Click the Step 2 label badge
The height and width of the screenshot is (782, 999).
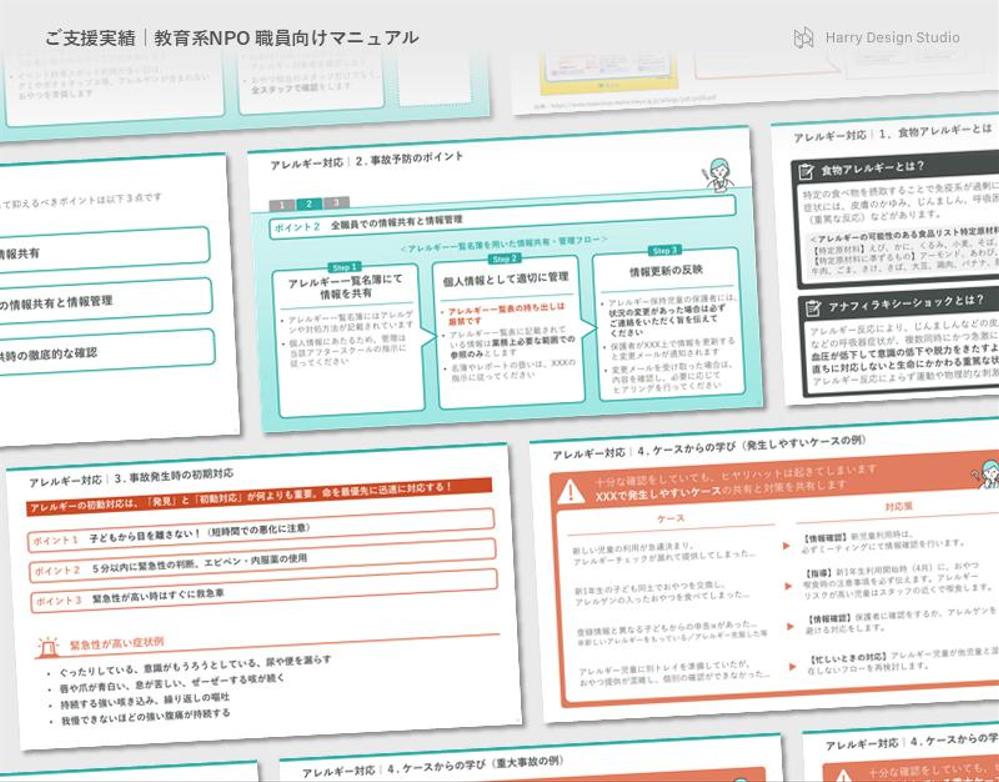click(505, 259)
